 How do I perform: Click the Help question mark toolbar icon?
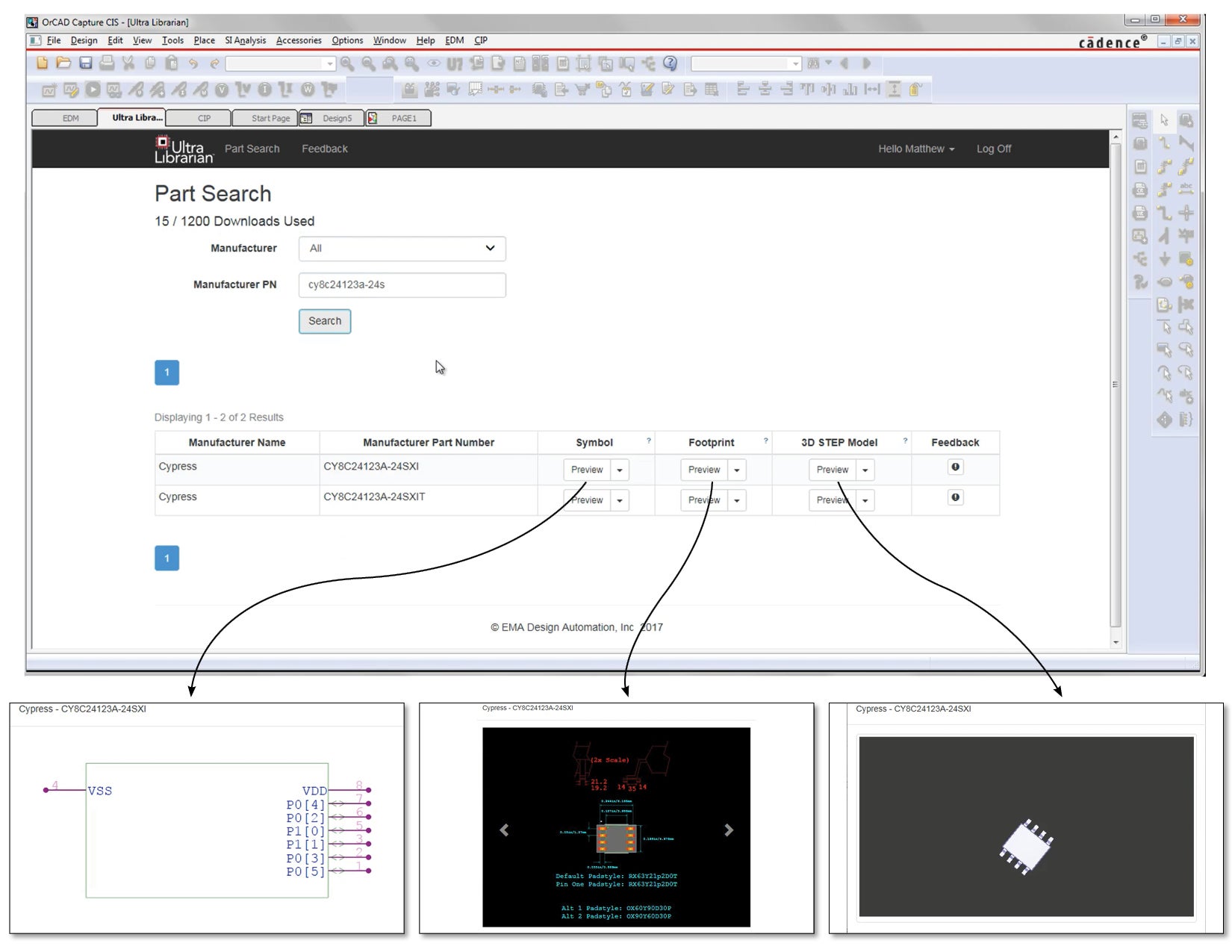(671, 63)
